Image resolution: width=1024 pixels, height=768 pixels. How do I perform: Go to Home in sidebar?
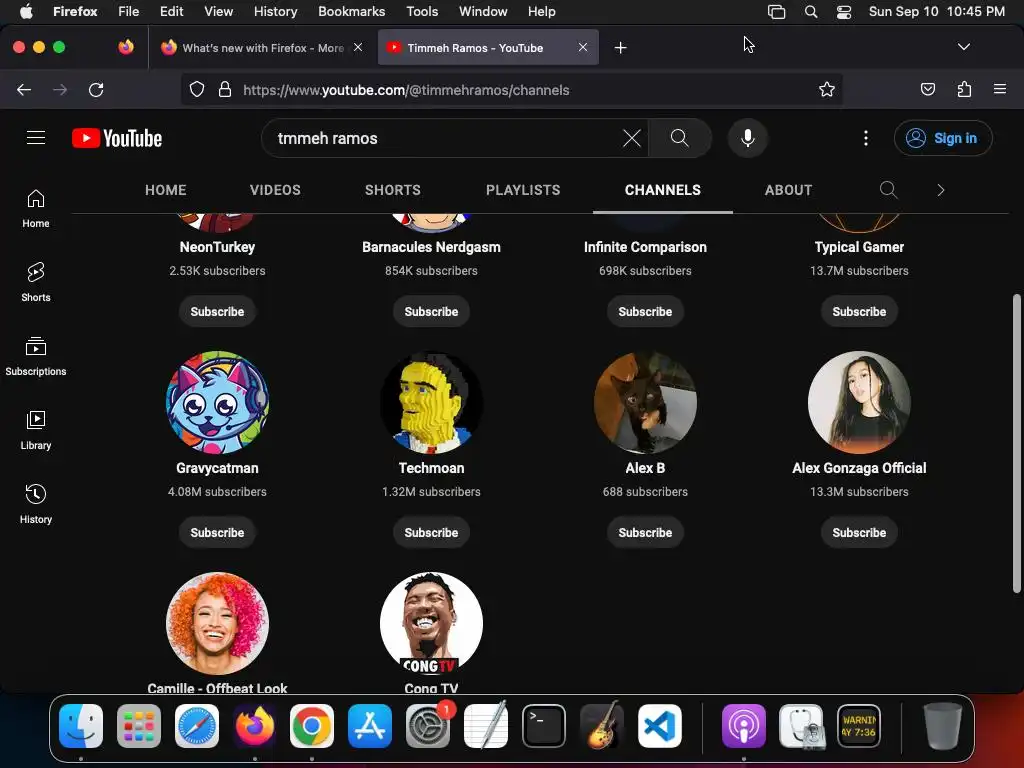coord(36,209)
